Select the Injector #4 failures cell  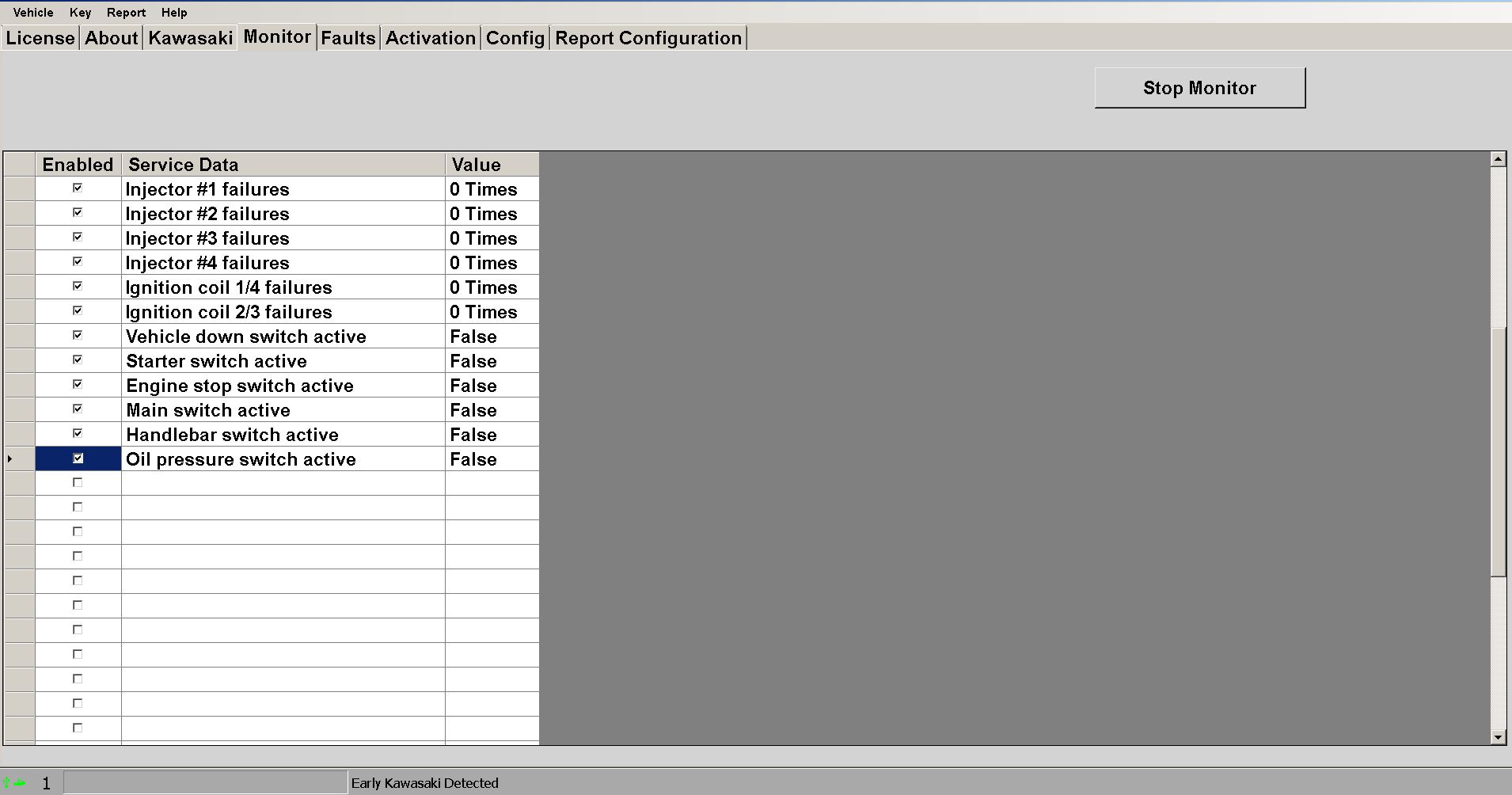pos(283,262)
